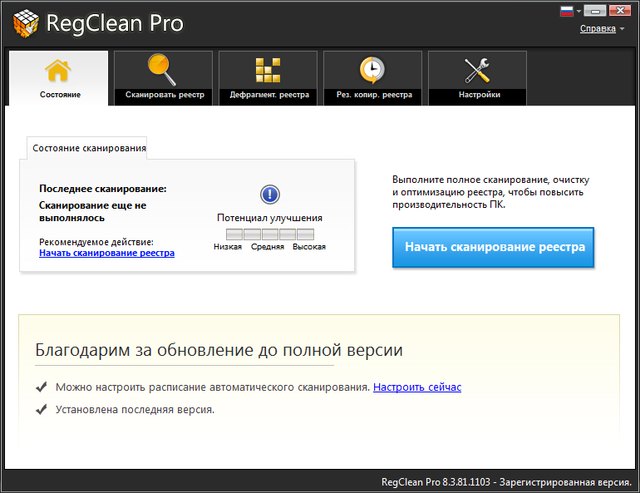This screenshot has height=493, width=640.
Task: Click the magnifier icon for registry scanning
Action: pos(164,70)
